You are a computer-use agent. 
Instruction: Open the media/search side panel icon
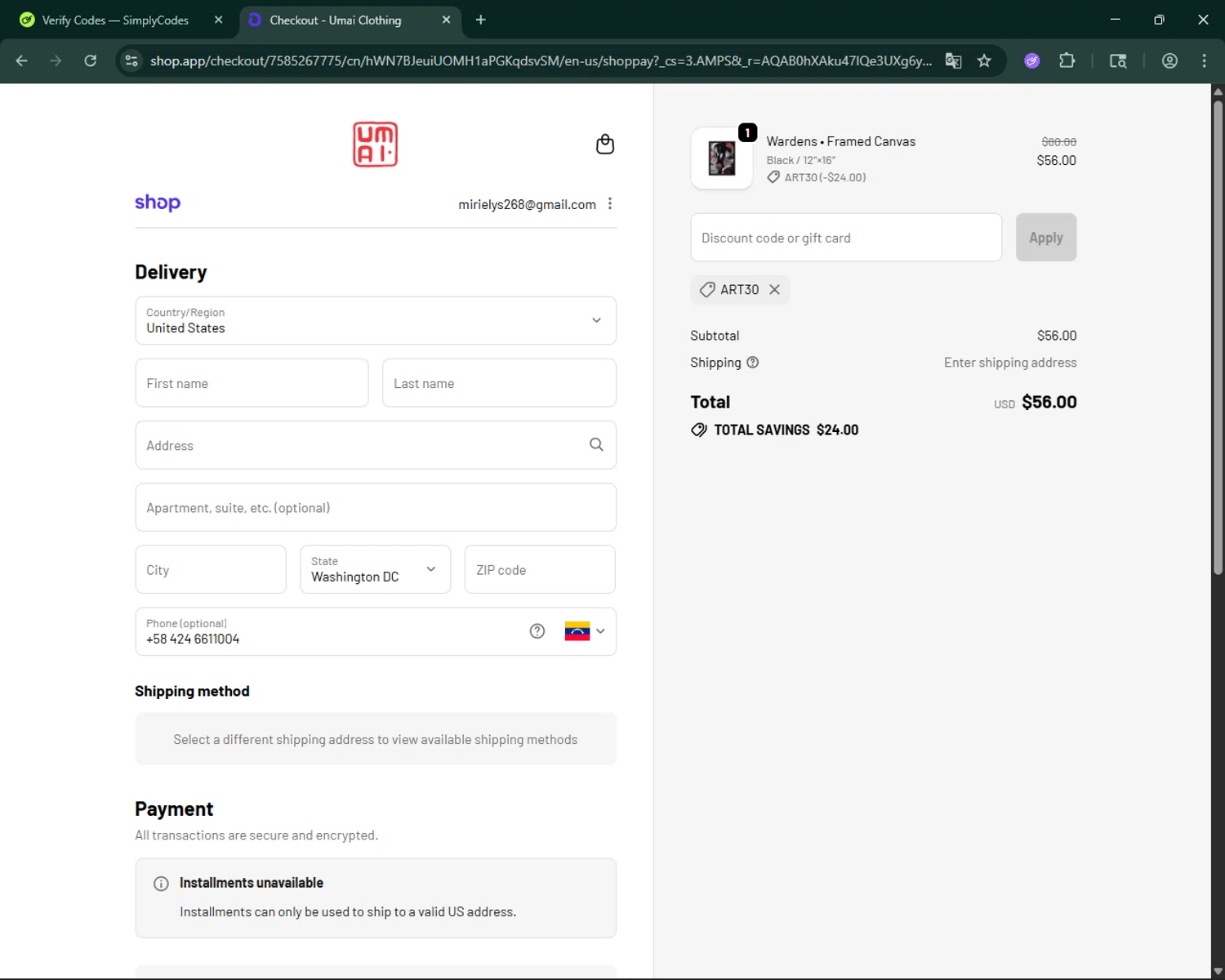[x=1118, y=60]
